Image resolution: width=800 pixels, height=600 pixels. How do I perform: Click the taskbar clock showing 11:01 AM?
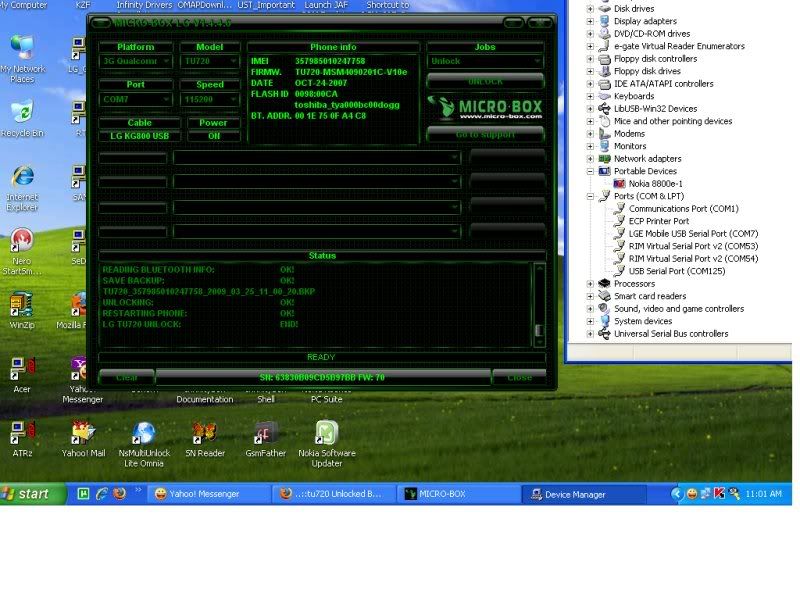click(764, 494)
